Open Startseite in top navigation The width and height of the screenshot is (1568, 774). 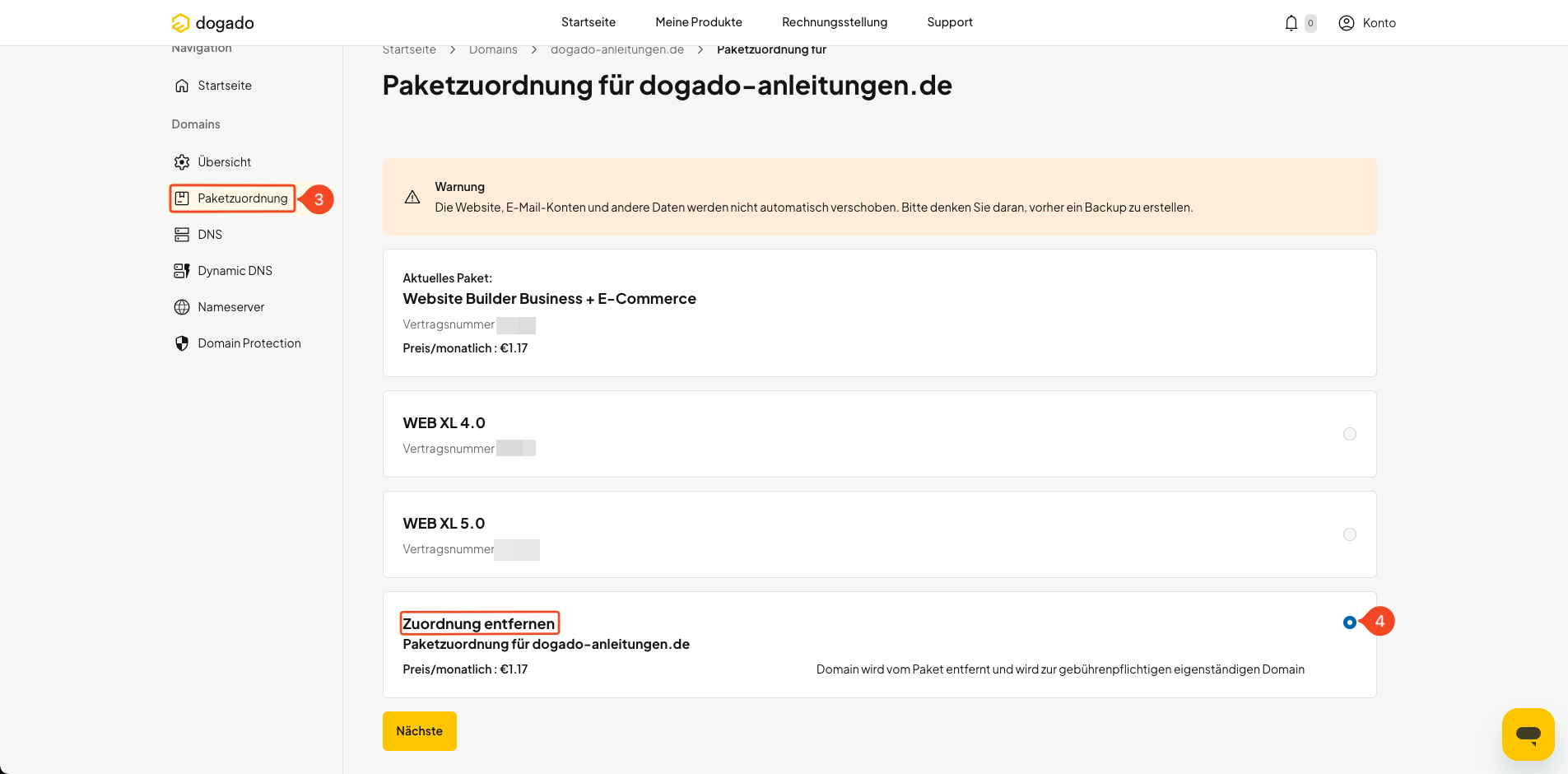coord(589,22)
